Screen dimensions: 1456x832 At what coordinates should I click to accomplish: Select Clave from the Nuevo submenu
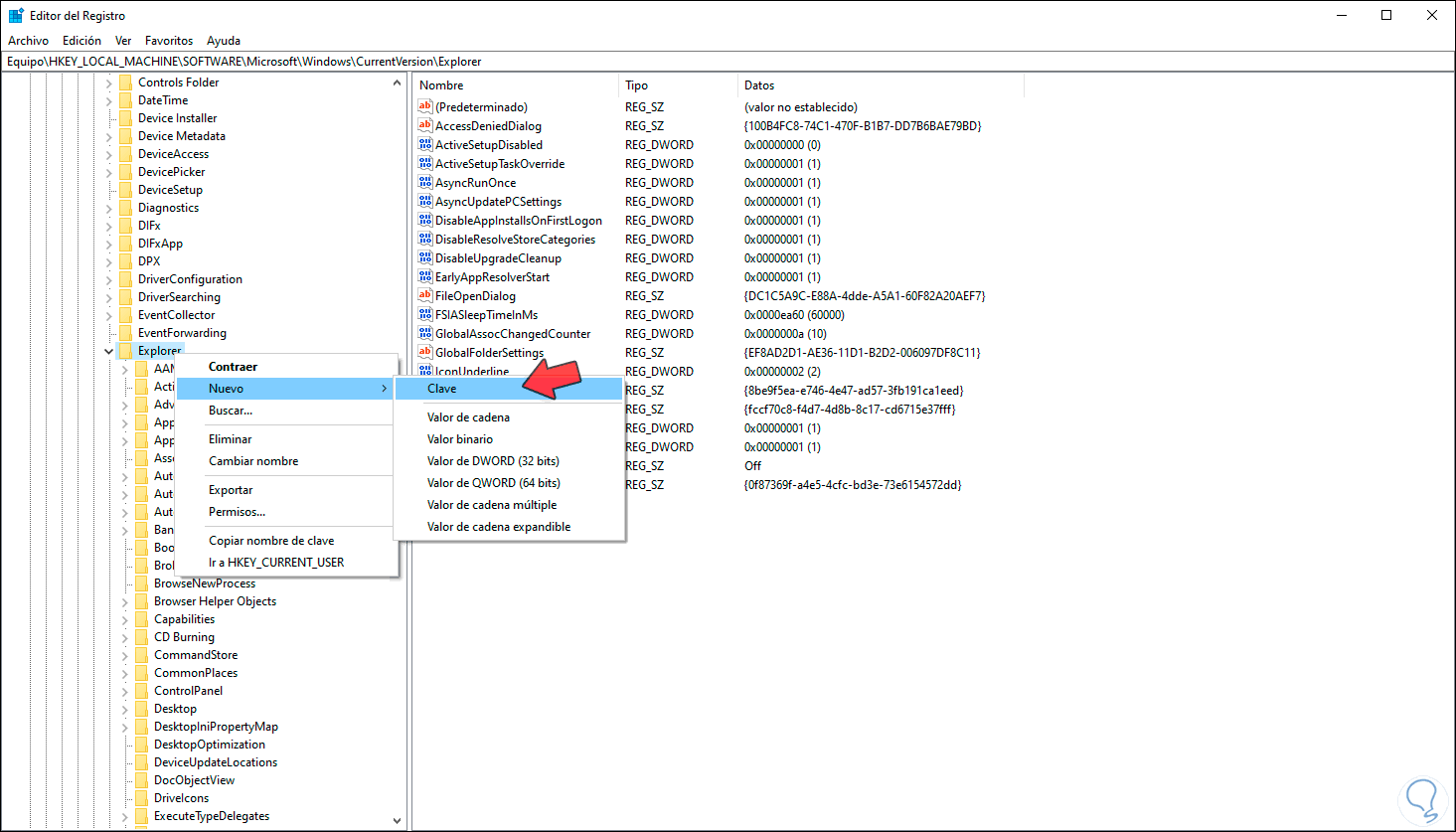pyautogui.click(x=441, y=388)
